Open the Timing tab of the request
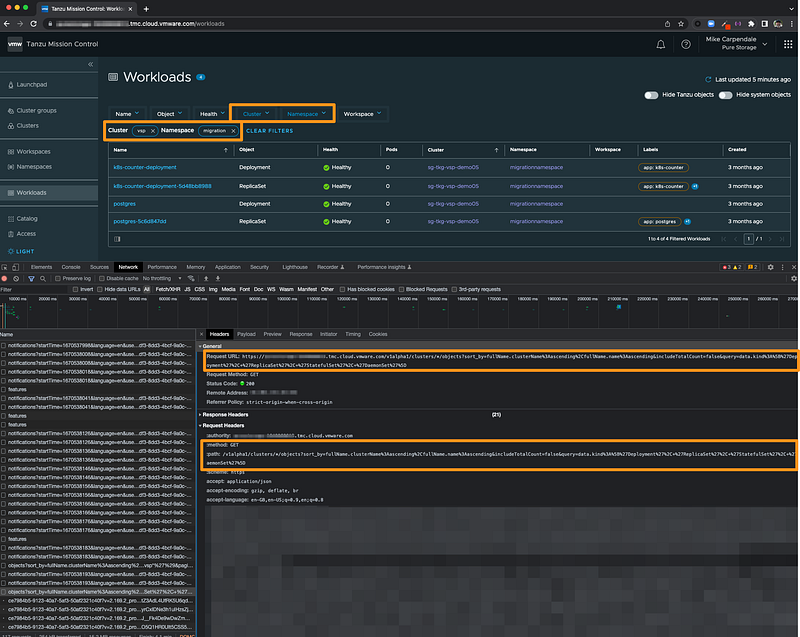 point(353,334)
